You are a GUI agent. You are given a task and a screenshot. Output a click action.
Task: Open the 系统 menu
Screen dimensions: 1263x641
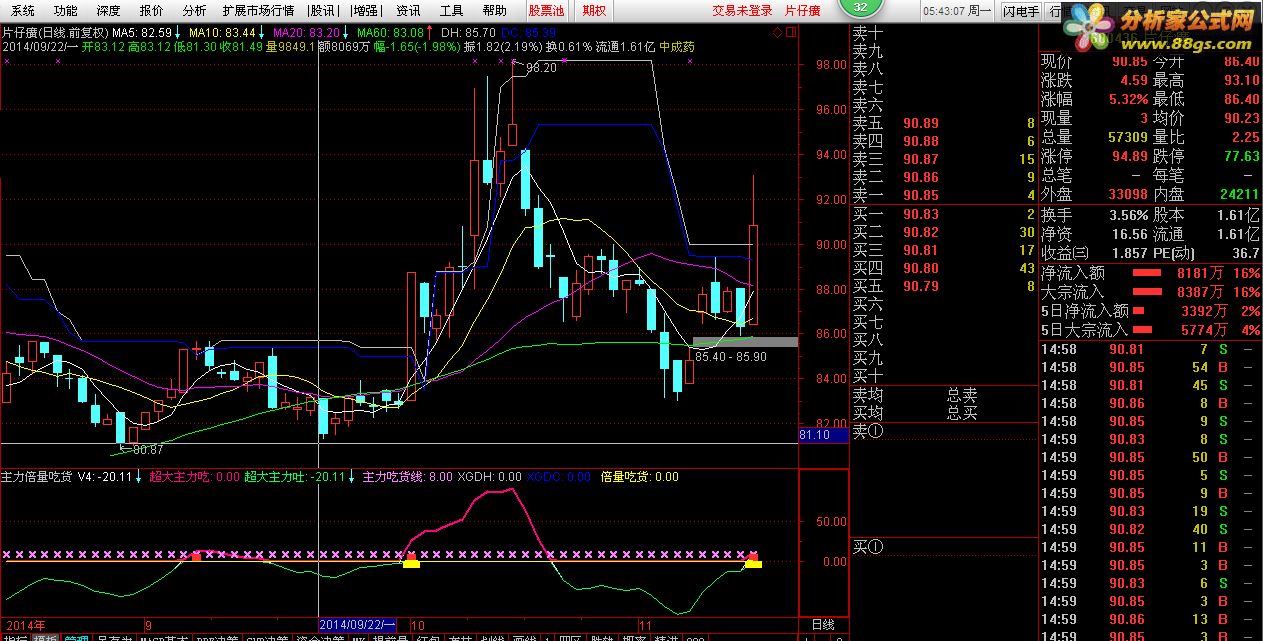point(21,11)
